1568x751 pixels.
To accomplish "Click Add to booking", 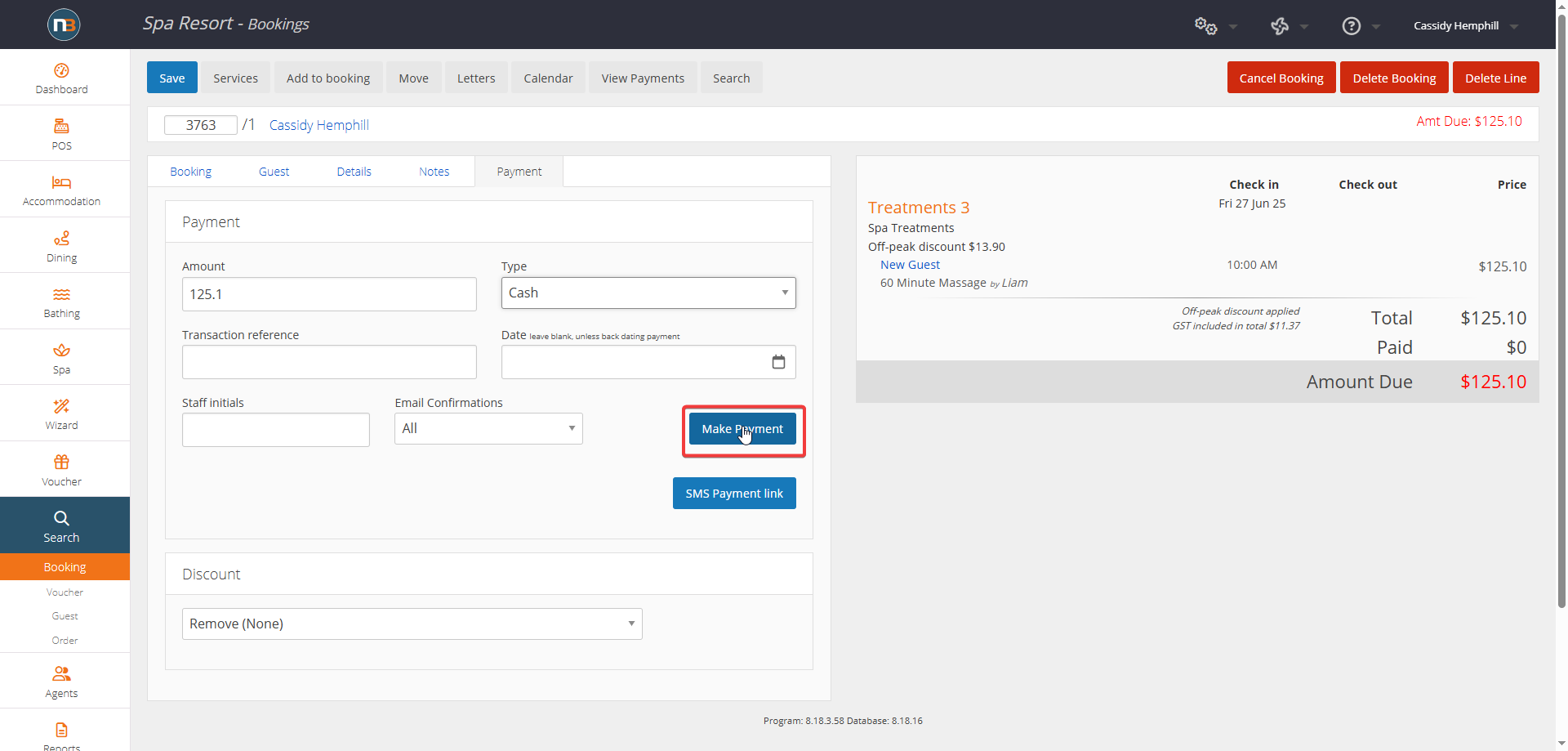I will click(328, 78).
